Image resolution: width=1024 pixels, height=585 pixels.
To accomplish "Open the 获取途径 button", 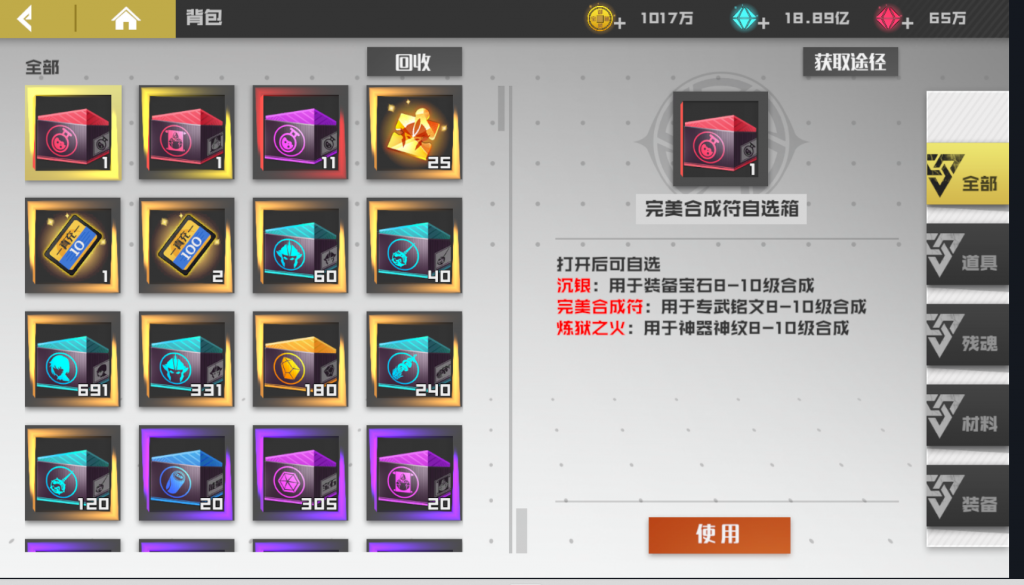I will click(850, 62).
